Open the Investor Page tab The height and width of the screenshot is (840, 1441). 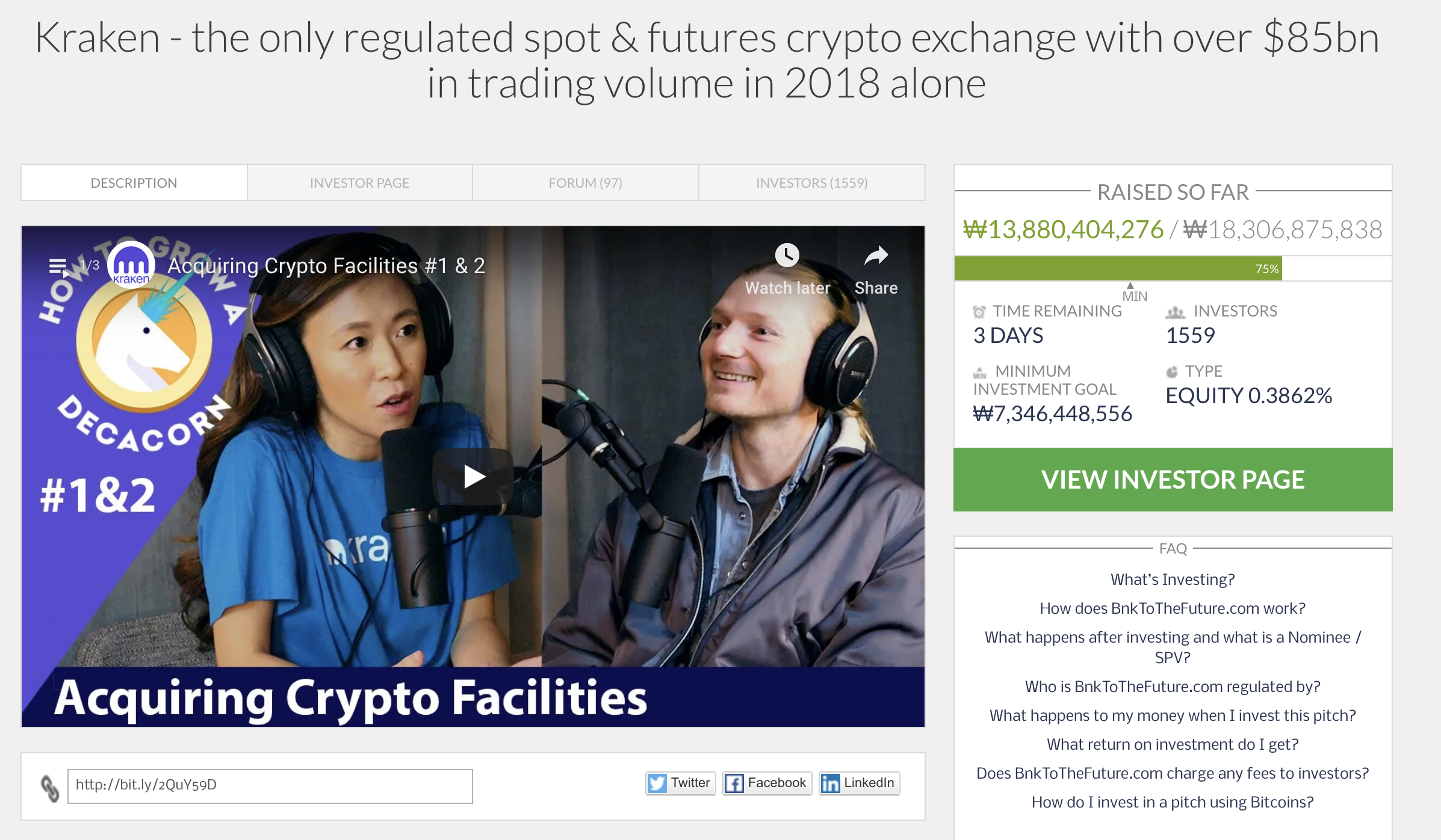tap(359, 183)
